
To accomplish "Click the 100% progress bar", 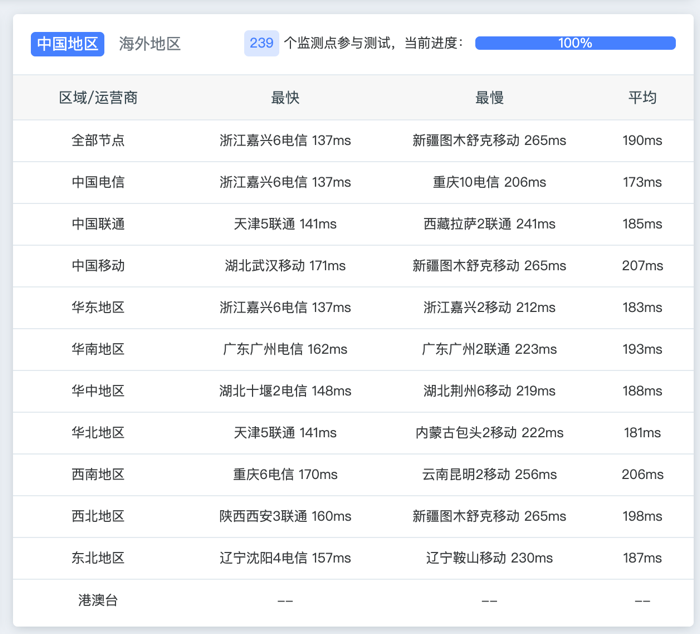I will [x=575, y=43].
